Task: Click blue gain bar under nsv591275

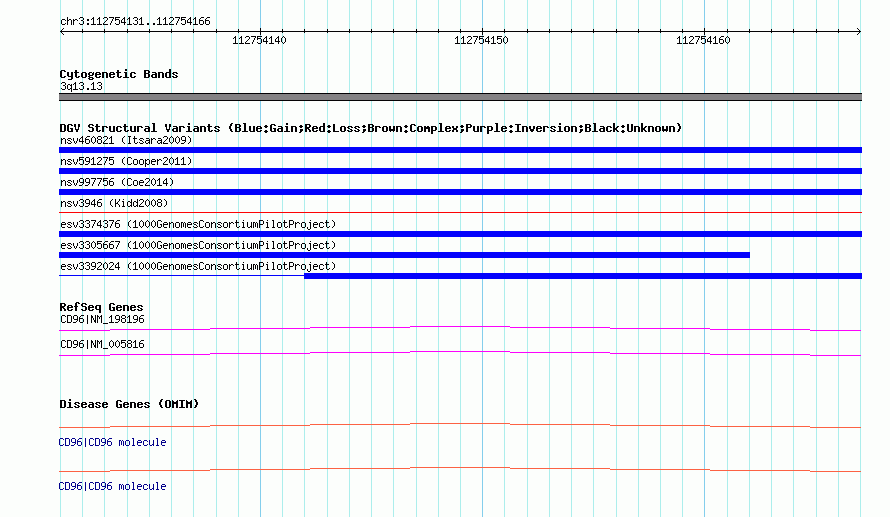Action: coord(460,171)
